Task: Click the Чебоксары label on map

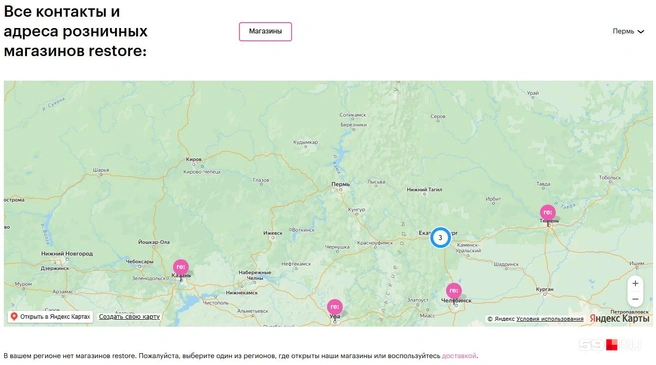Action: (x=139, y=262)
